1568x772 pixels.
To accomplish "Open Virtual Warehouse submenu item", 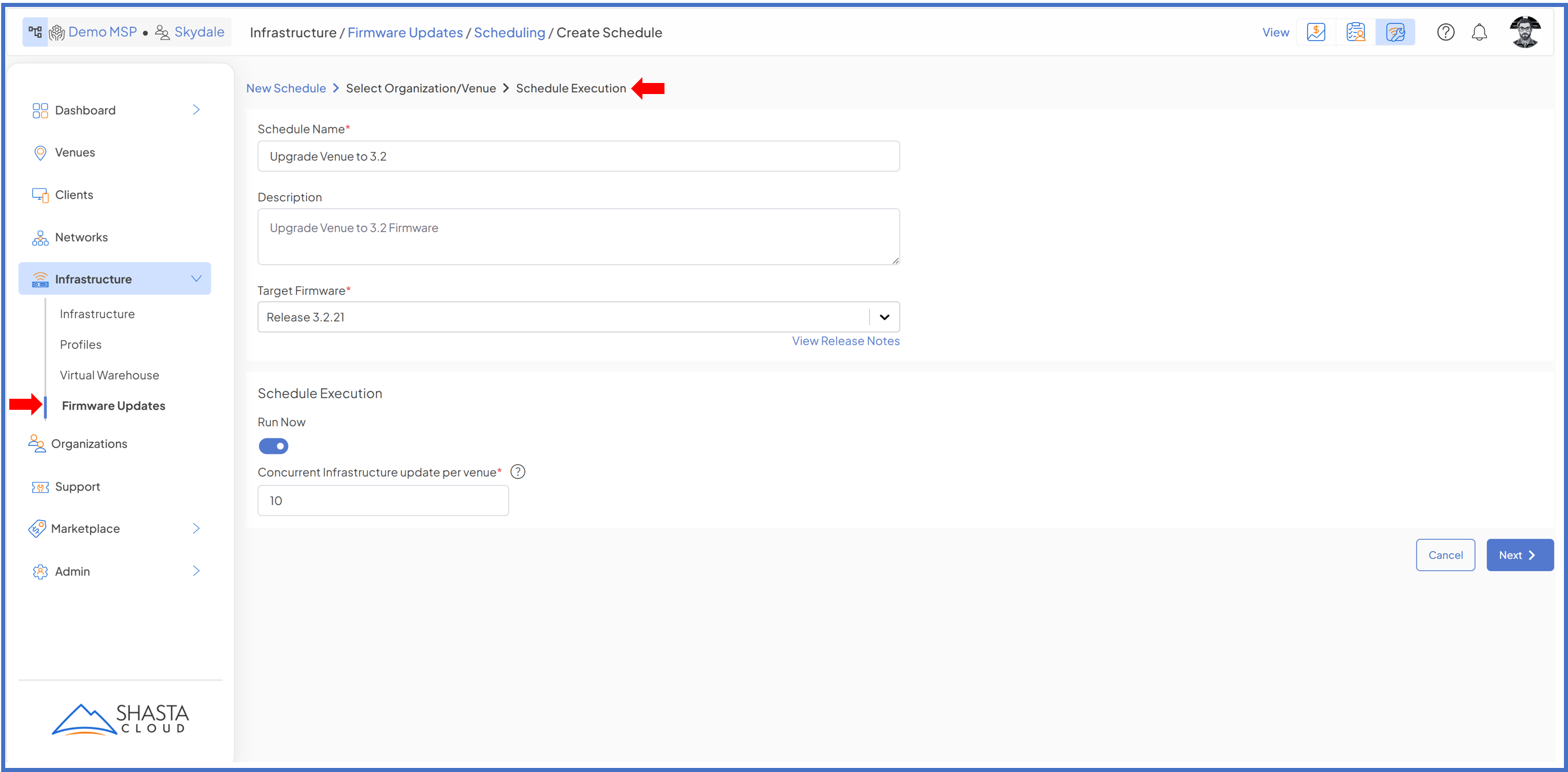I will coord(109,375).
